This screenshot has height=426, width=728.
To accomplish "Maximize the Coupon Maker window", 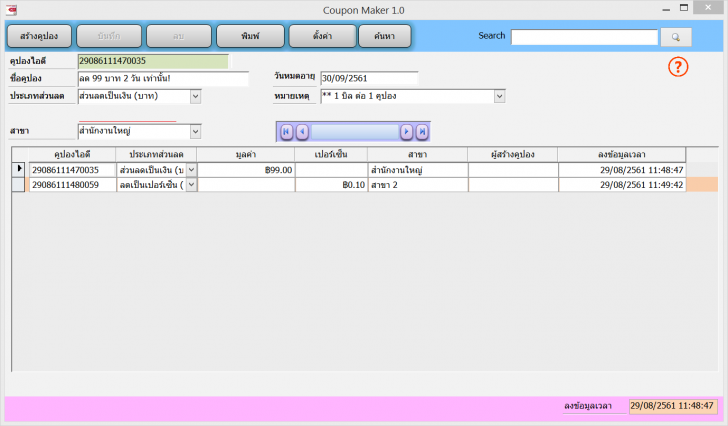I will point(684,8).
